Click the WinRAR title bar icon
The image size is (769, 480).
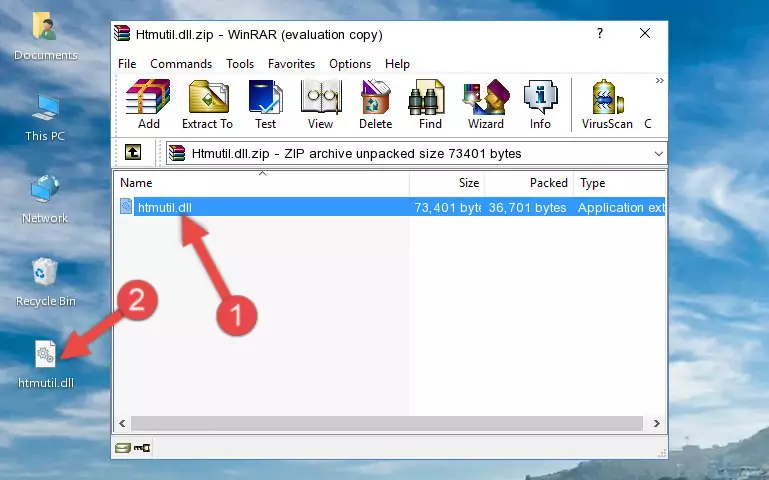pyautogui.click(x=122, y=33)
